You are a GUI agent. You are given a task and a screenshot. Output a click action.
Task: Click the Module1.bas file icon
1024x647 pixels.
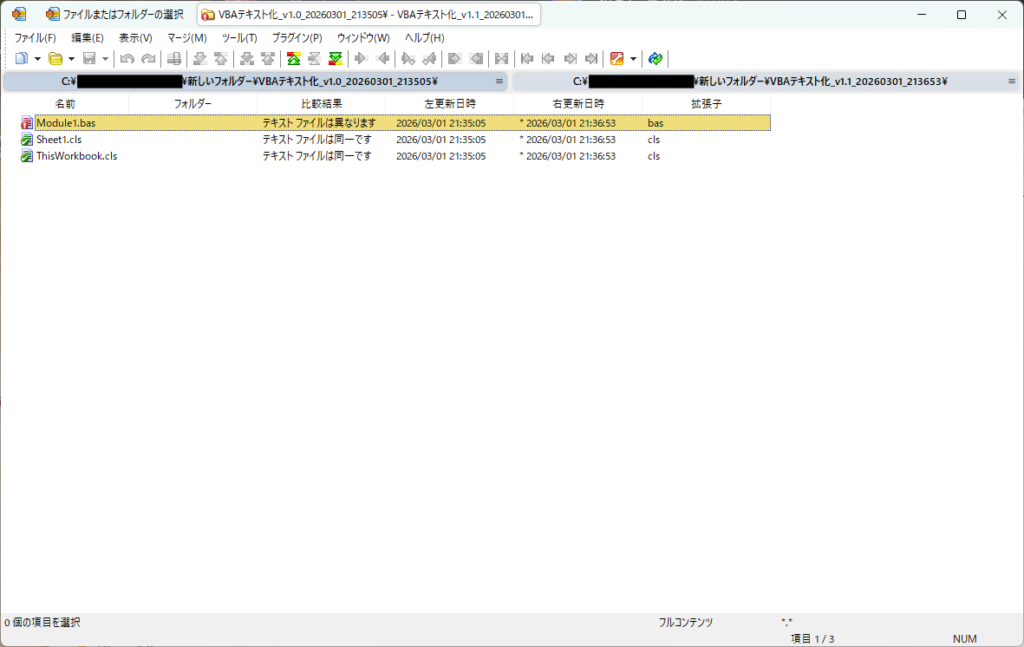click(27, 123)
